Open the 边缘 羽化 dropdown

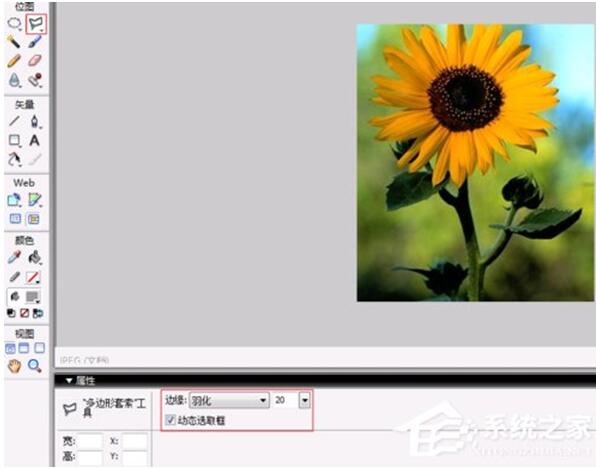point(229,400)
